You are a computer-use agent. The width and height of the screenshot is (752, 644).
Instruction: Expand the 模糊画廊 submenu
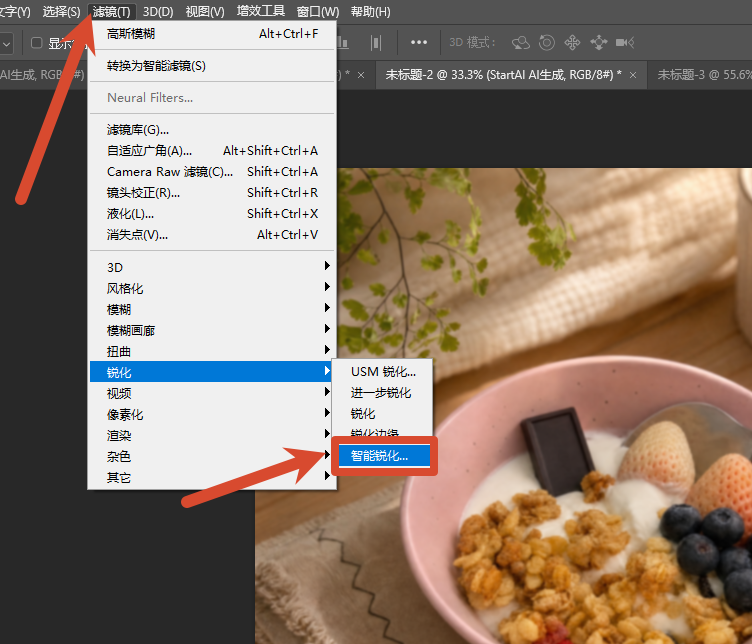[212, 330]
